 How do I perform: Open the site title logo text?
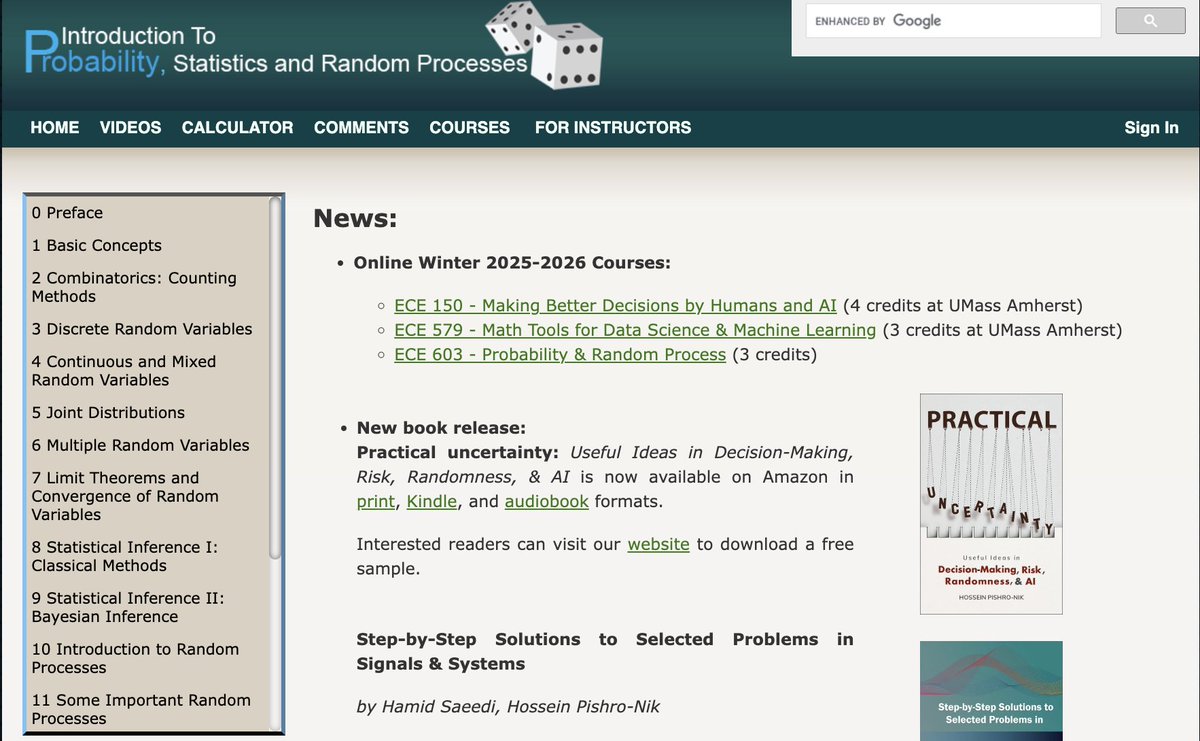pyautogui.click(x=277, y=50)
